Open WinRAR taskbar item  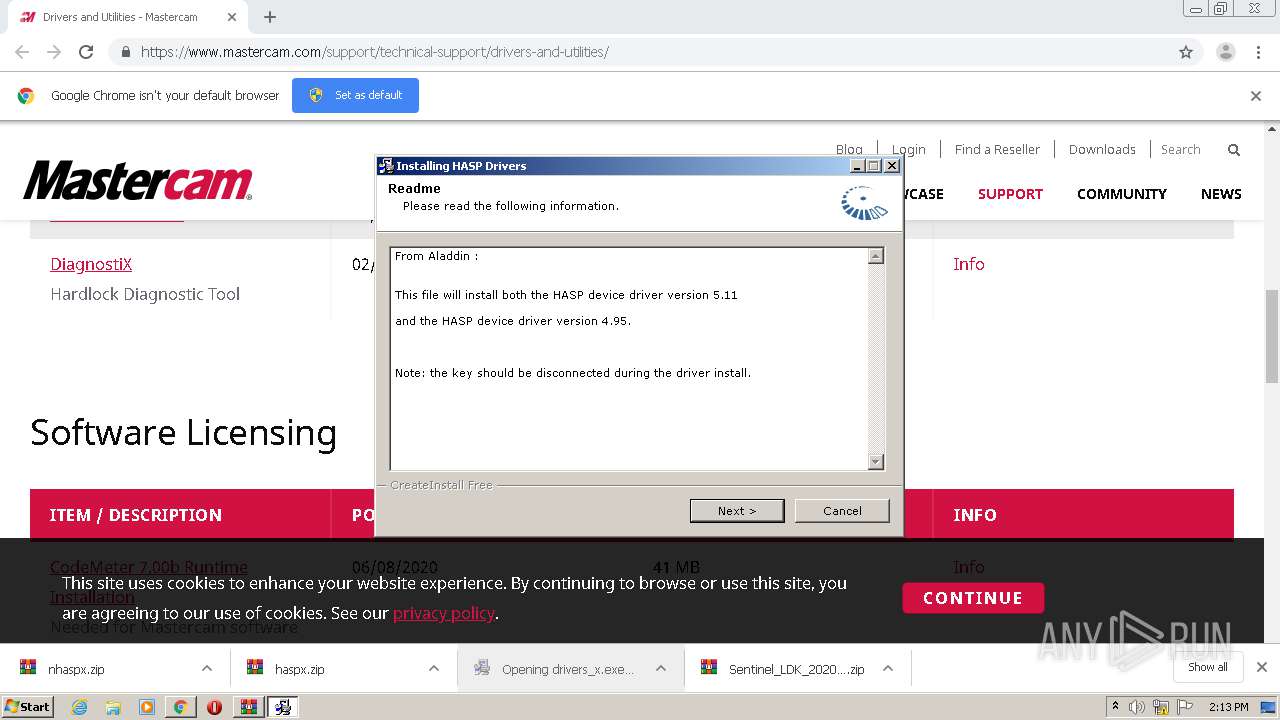[x=248, y=707]
